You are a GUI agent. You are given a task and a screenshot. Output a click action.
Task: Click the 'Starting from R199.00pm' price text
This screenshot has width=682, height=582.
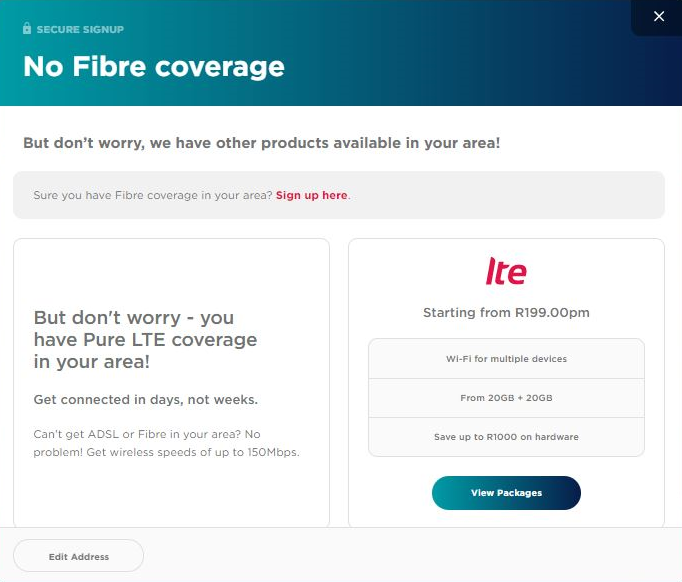506,313
